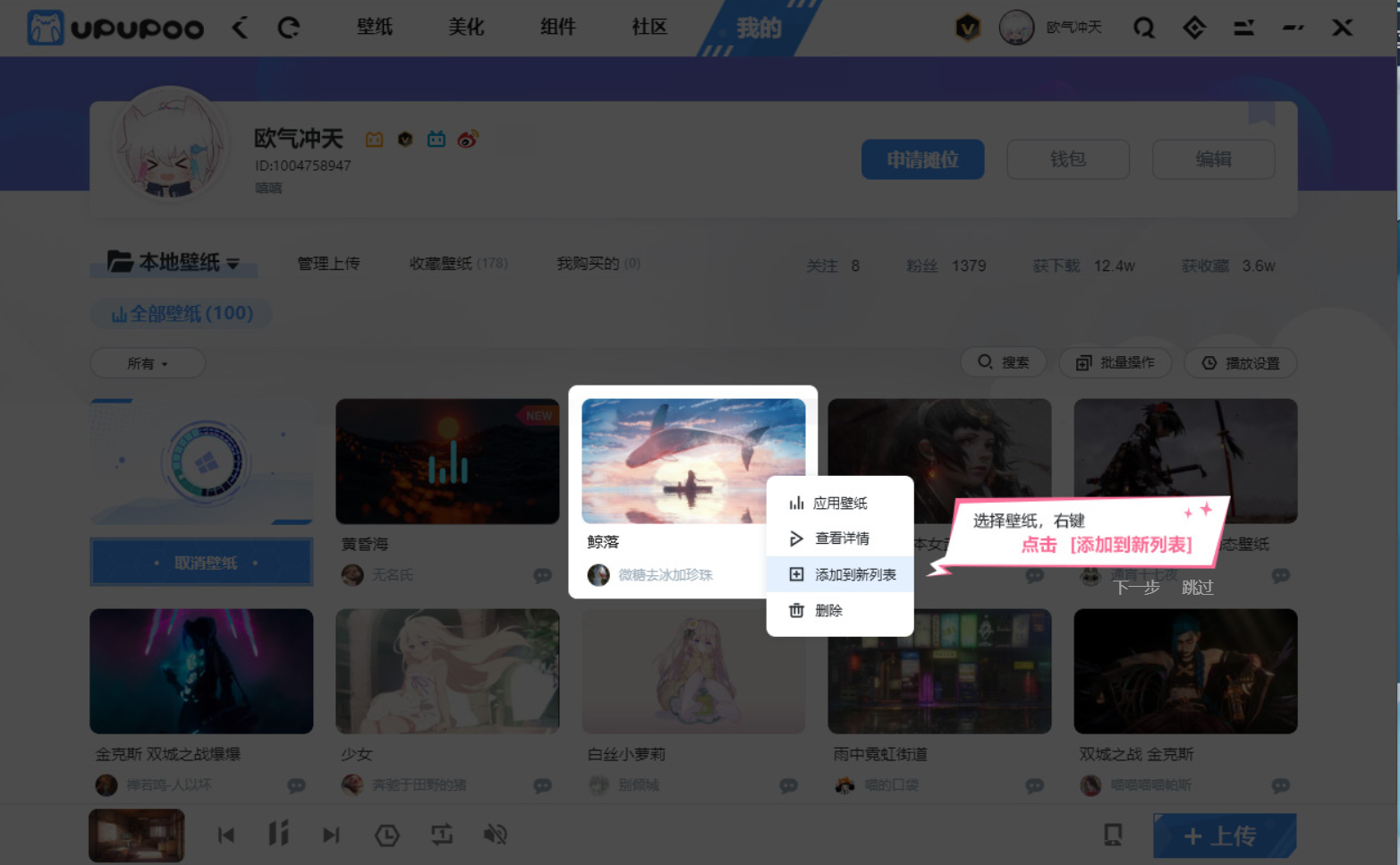The height and width of the screenshot is (865, 1400).
Task: Open the 所有 filter dropdown
Action: point(148,363)
